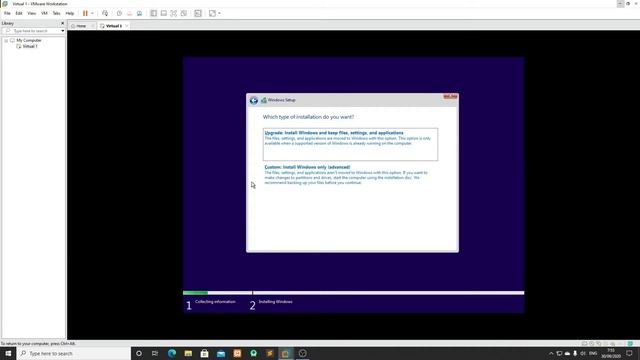Select Virtual 1 in the Library tree
This screenshot has height=360, width=640.
(30, 46)
